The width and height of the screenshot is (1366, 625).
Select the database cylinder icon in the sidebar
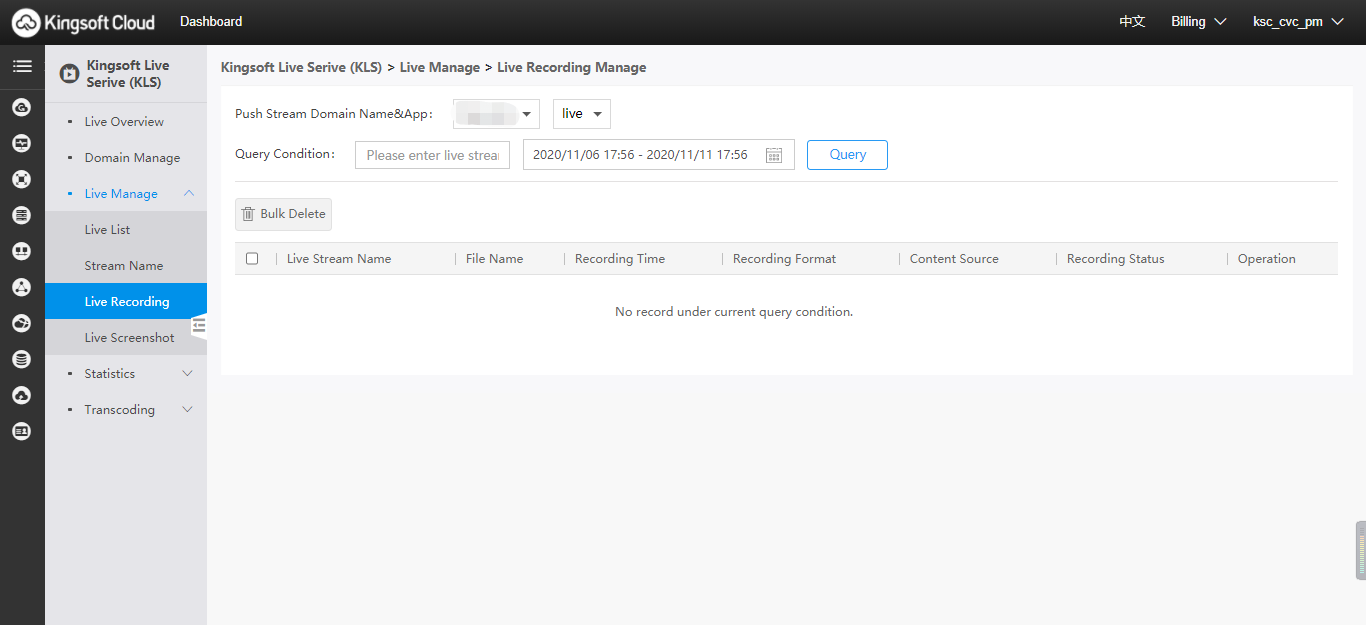[22, 359]
